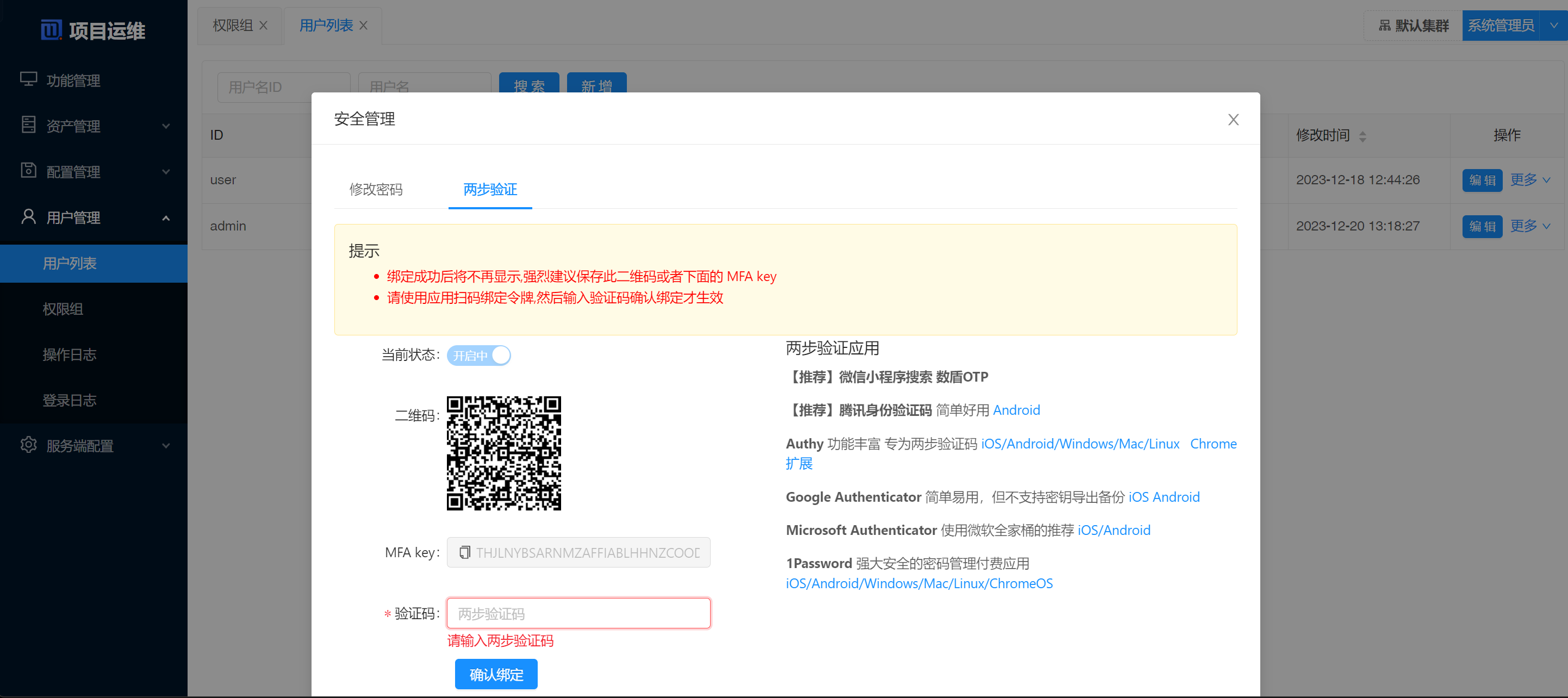Click inside the 两步验证码 input field

click(577, 613)
